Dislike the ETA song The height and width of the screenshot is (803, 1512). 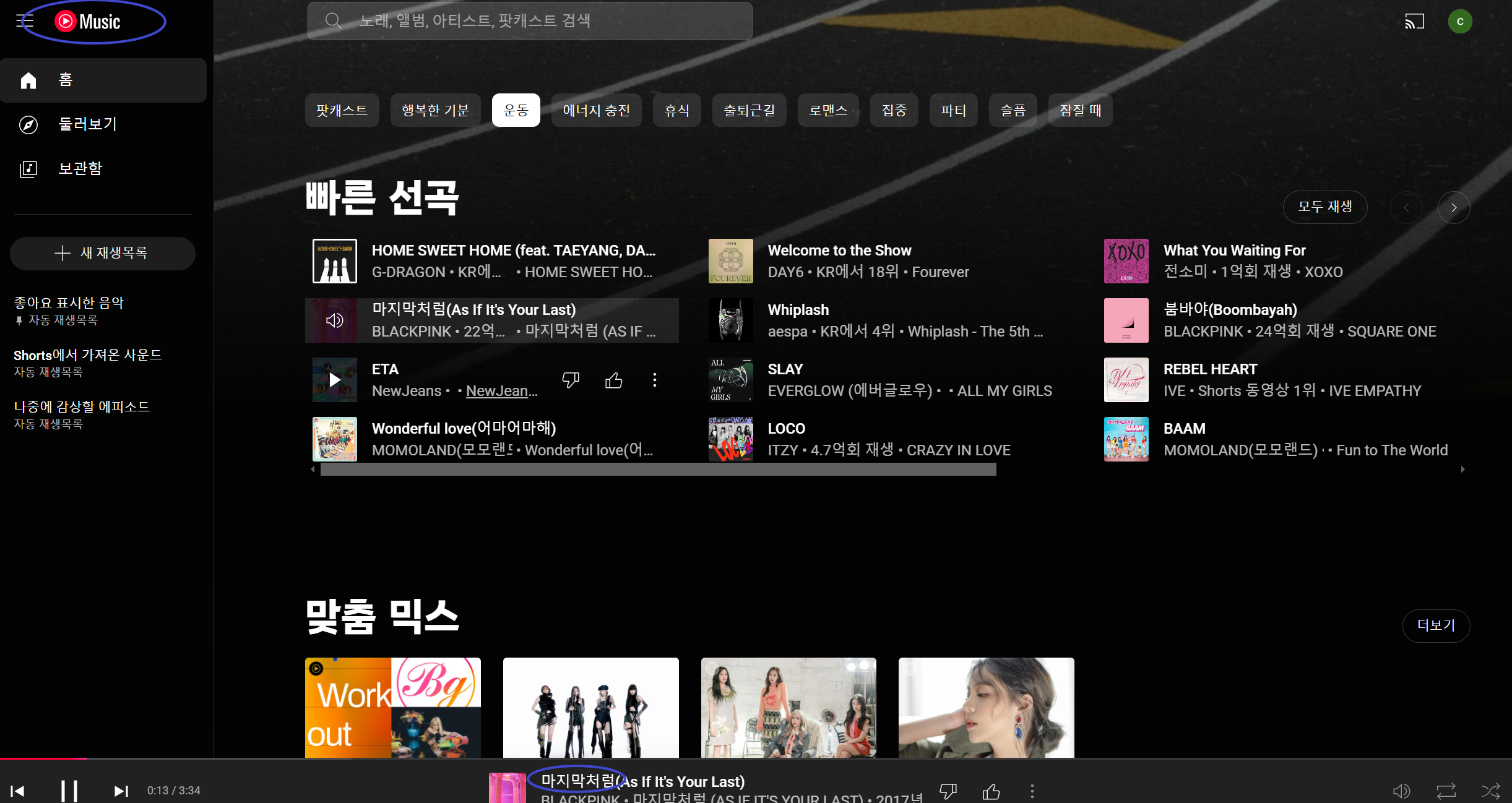(571, 380)
